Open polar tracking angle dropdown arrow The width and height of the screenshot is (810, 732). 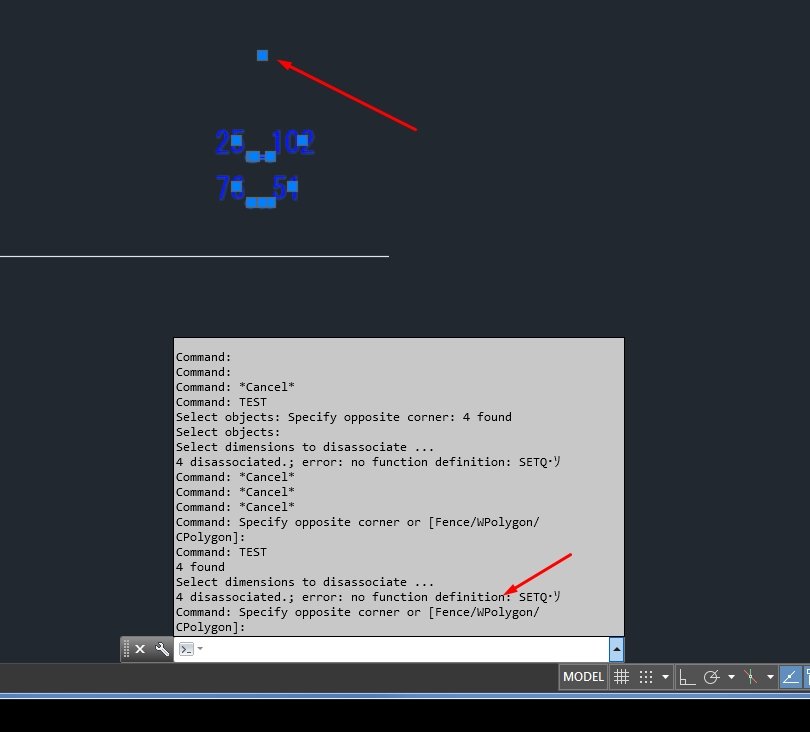[x=731, y=677]
